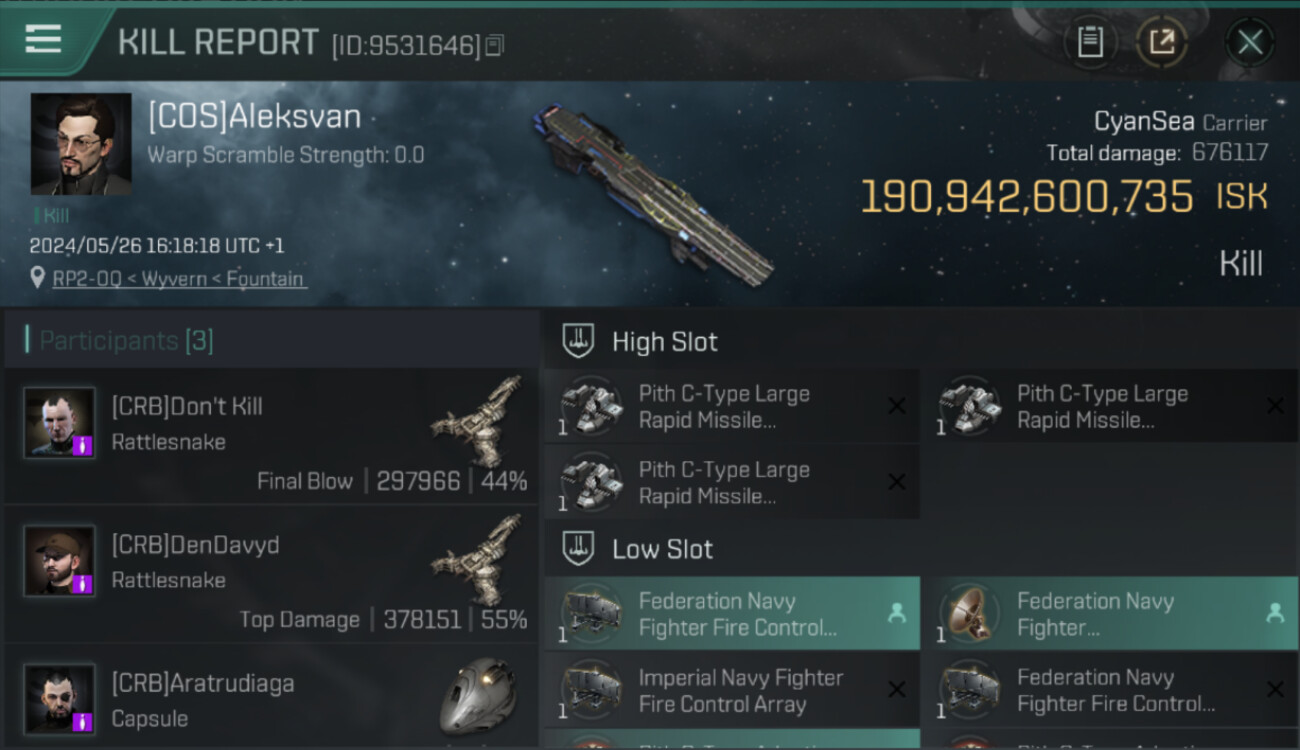1300x750 pixels.
Task: Click the purple info badge on Don't Kill's portrait
Action: [84, 445]
